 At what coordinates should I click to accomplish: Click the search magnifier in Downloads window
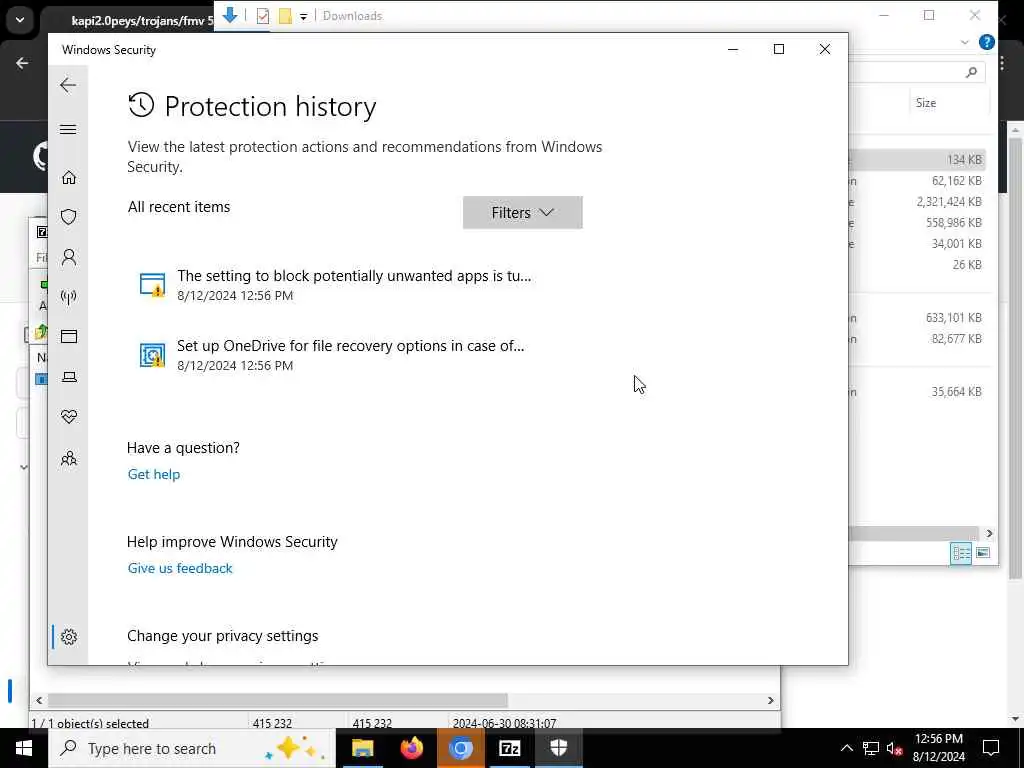coord(971,72)
